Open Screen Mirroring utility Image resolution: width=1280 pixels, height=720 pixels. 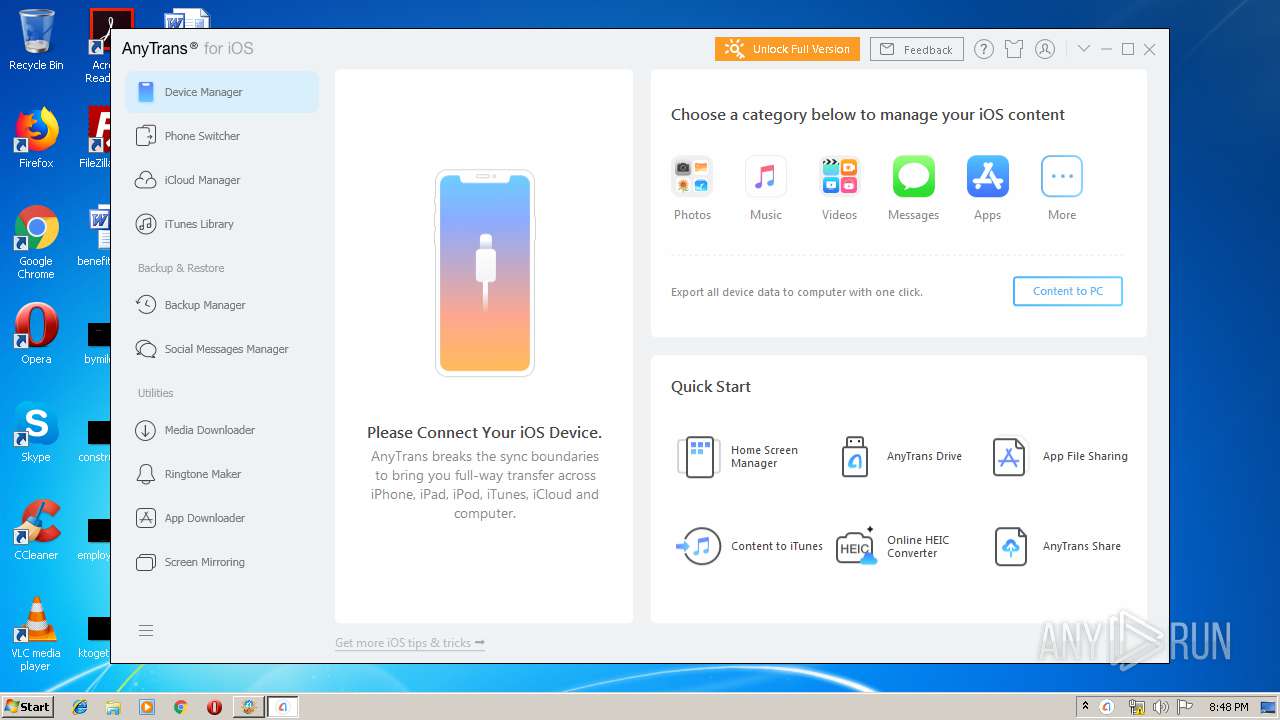(222, 562)
